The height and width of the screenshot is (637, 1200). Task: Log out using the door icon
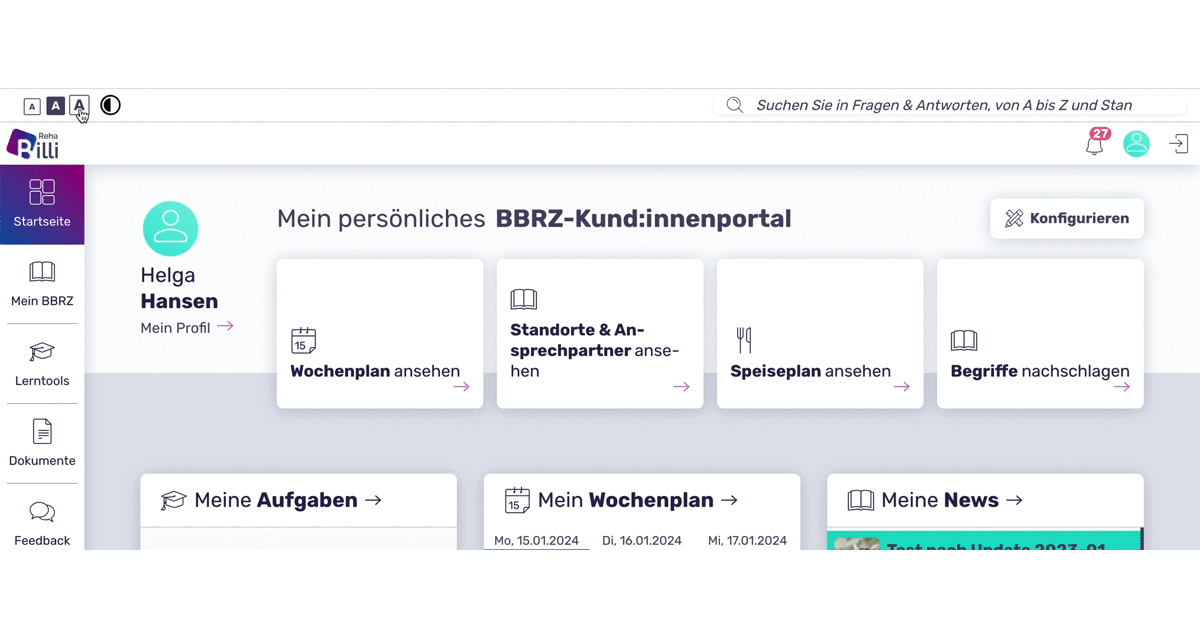tap(1179, 143)
